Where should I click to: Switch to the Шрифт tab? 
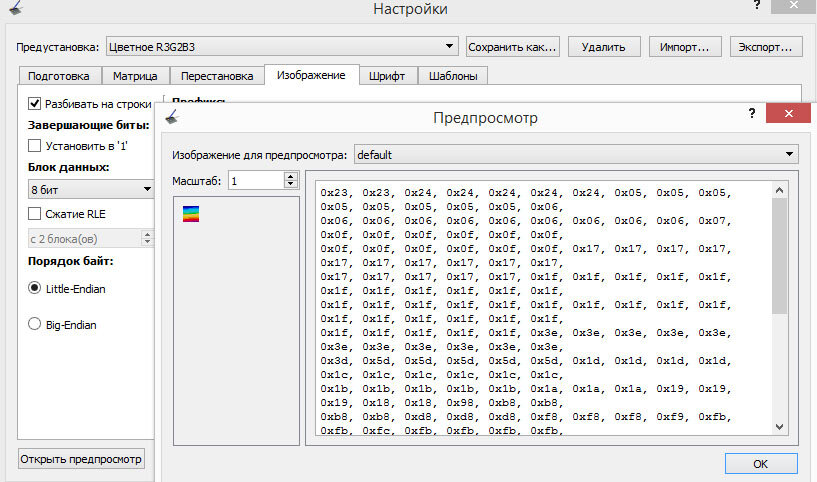point(387,76)
